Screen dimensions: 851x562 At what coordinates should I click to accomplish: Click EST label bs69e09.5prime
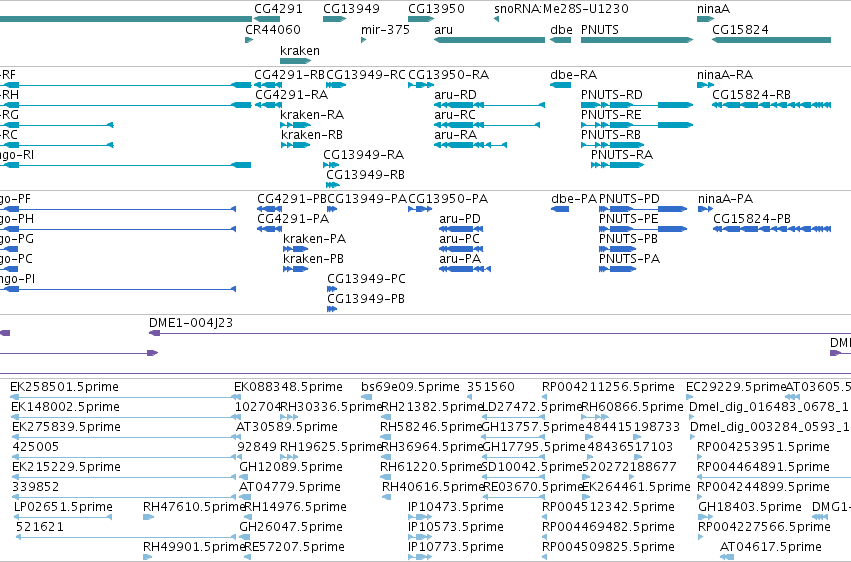coord(410,387)
